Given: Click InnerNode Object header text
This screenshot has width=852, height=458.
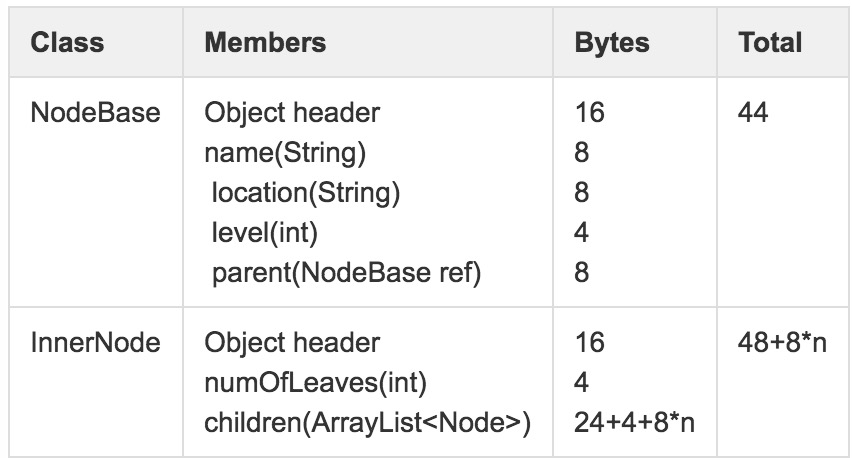Looking at the screenshot, I should (x=292, y=343).
